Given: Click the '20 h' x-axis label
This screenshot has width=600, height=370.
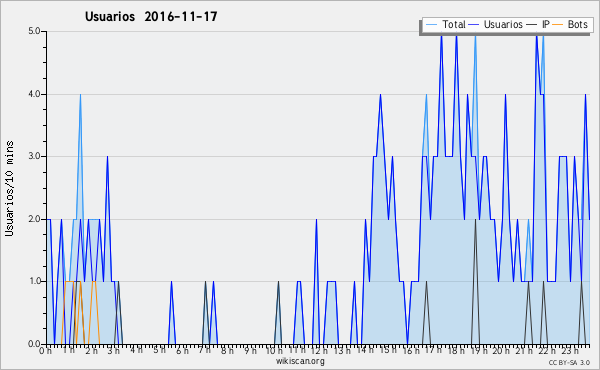Looking at the screenshot, I should pyautogui.click(x=501, y=350).
